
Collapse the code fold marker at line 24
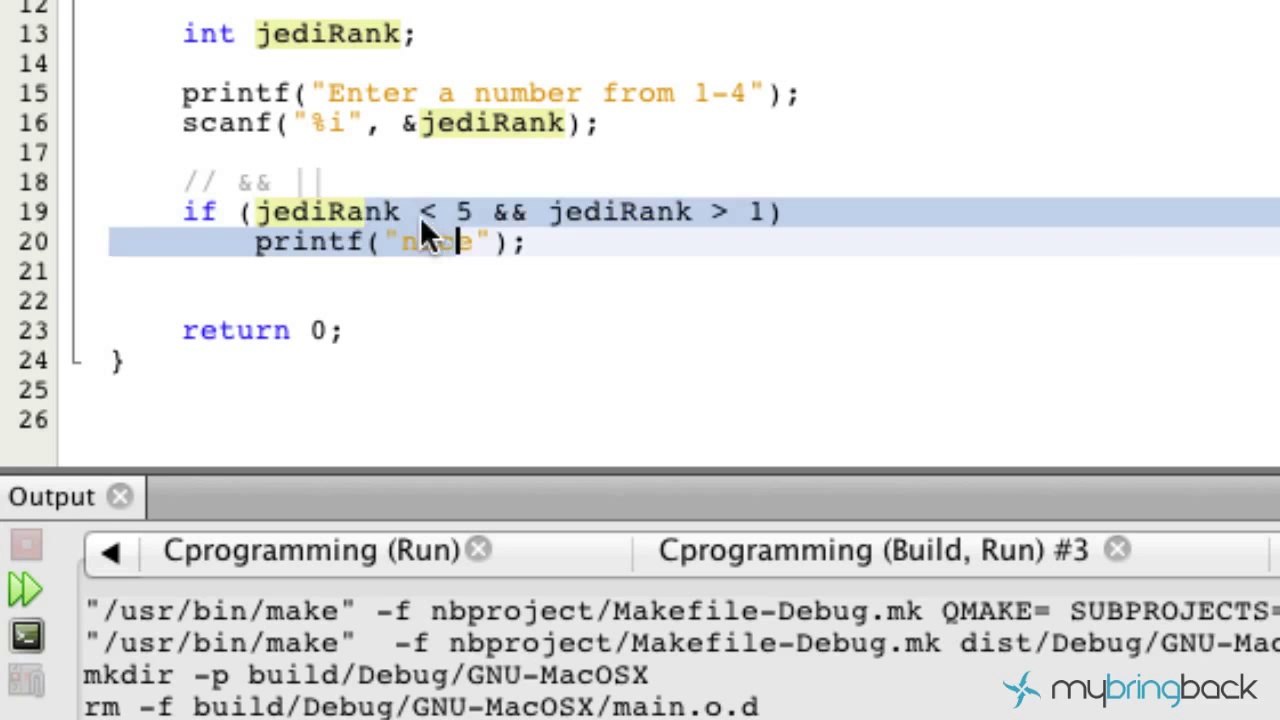(74, 361)
